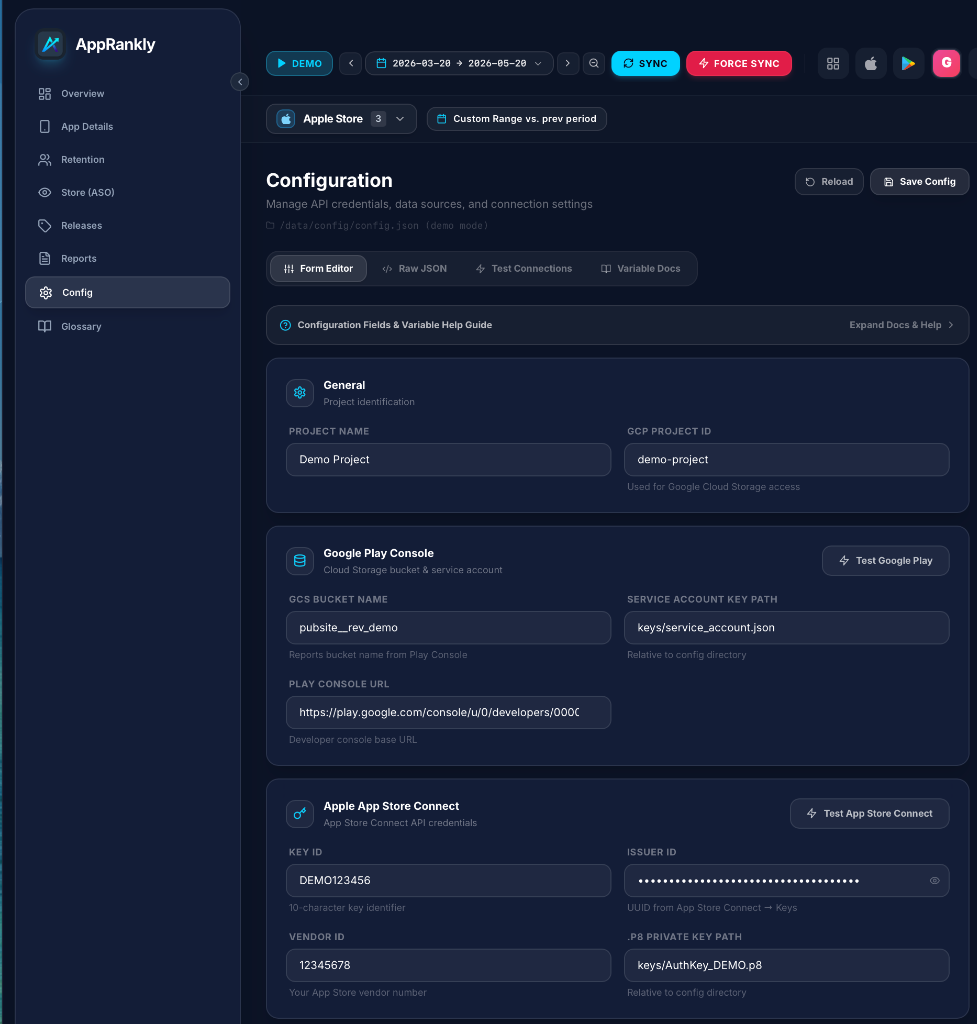The image size is (977, 1024).
Task: Open Test Connections tab
Action: click(x=524, y=268)
